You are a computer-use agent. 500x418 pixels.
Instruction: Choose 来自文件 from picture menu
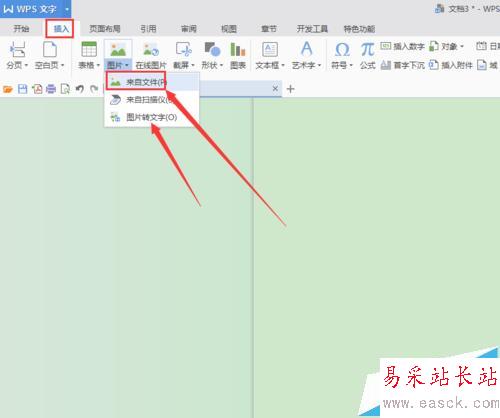(152, 82)
